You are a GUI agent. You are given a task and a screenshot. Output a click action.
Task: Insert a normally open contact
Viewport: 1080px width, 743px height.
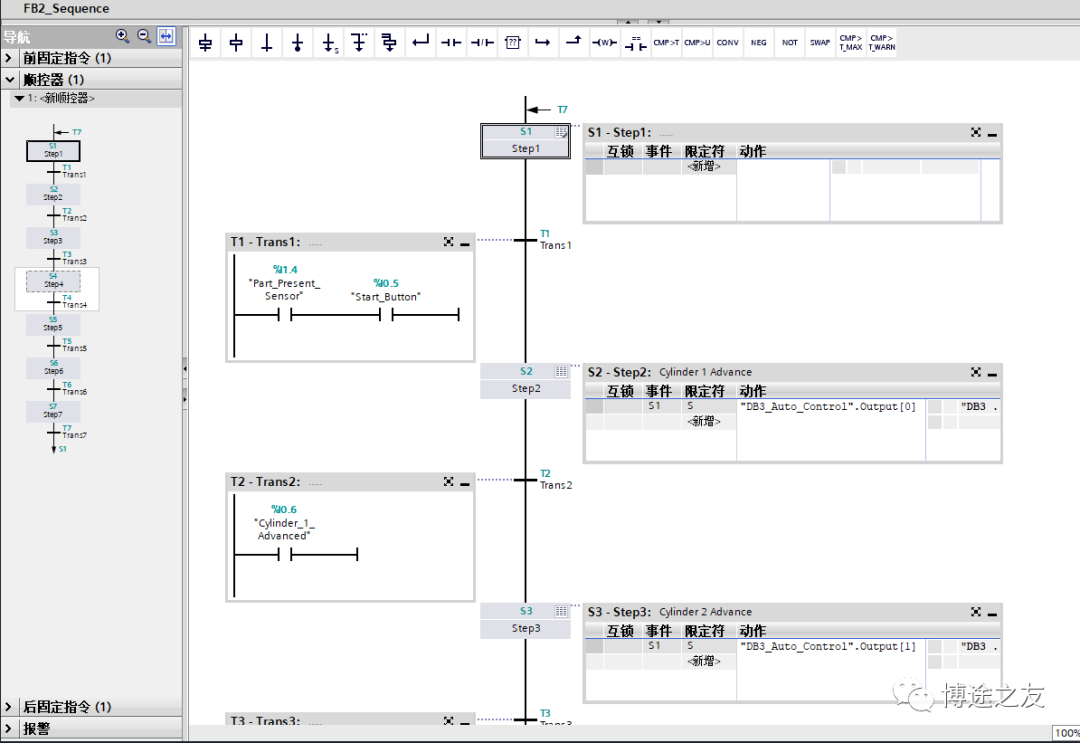coord(451,43)
